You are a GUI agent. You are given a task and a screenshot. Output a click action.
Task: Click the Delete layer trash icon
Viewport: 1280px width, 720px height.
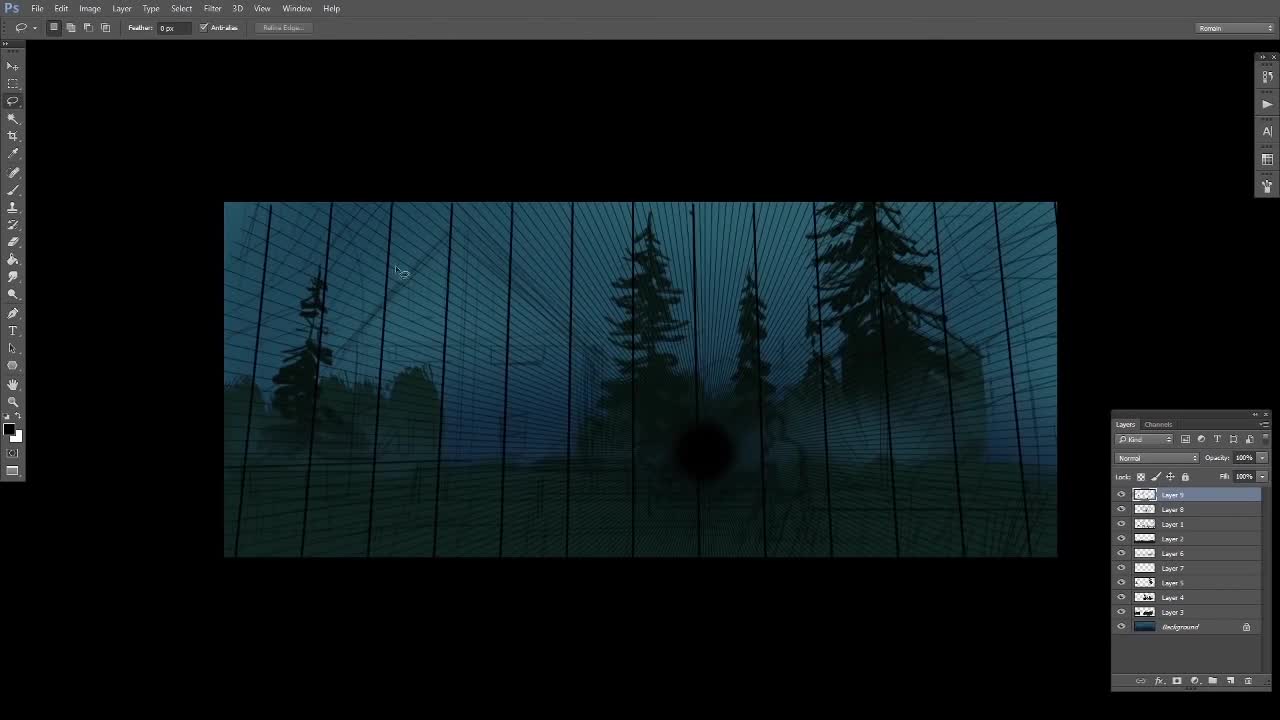click(x=1248, y=681)
